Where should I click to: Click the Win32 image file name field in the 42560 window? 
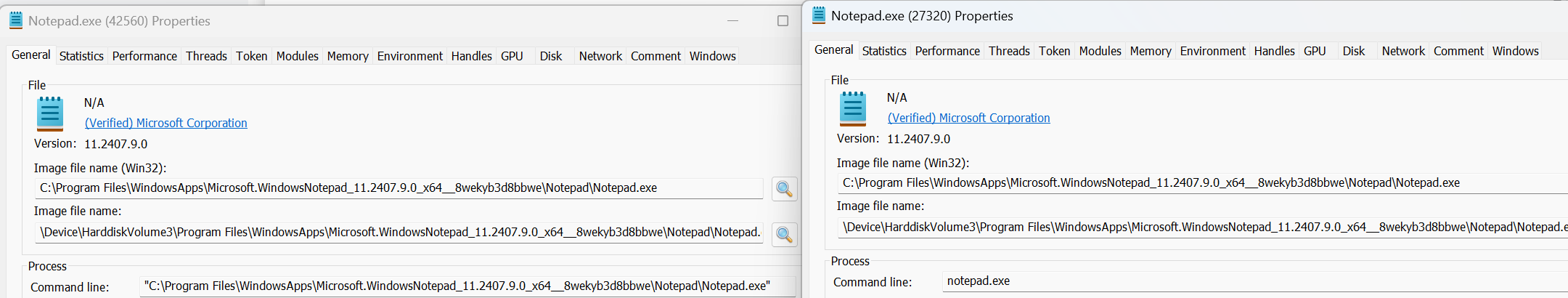pos(399,188)
